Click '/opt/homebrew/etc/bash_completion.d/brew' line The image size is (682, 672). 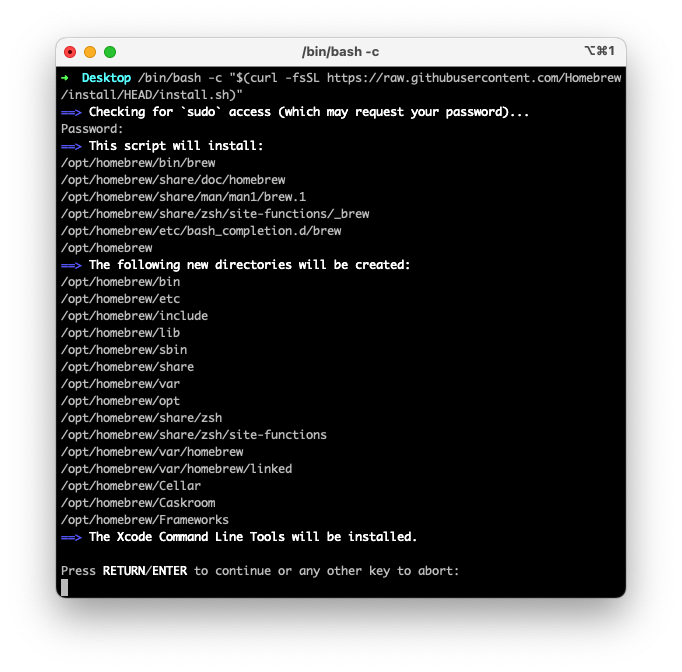201,231
